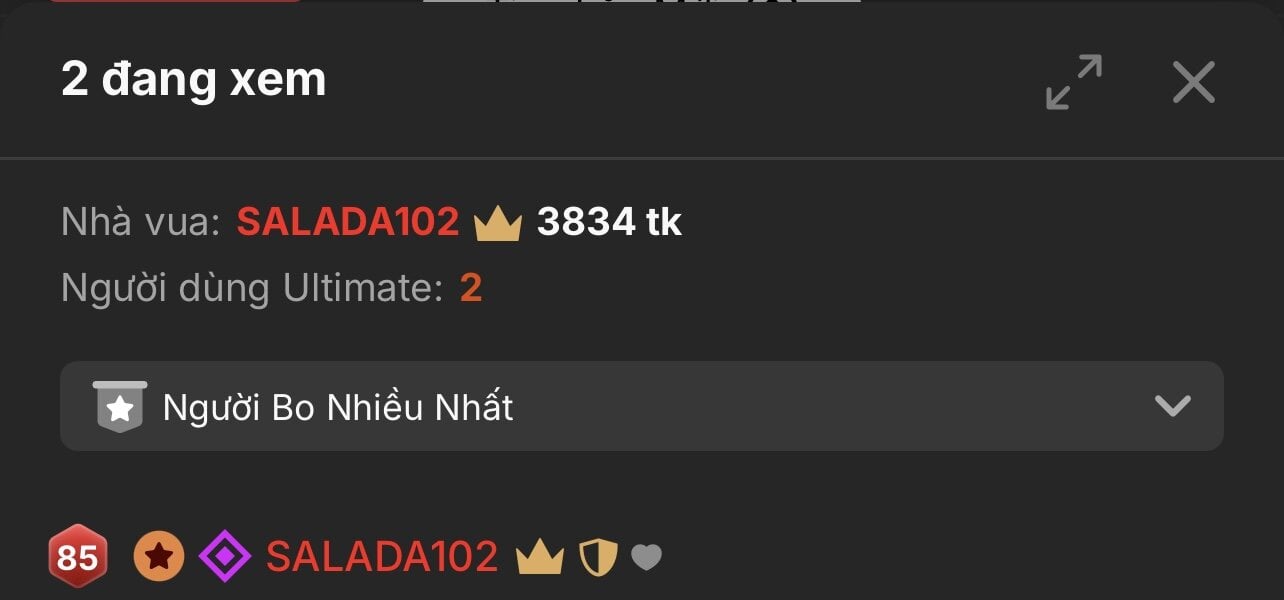
Task: Expand the viewers panel to fullscreen
Action: (x=1074, y=82)
